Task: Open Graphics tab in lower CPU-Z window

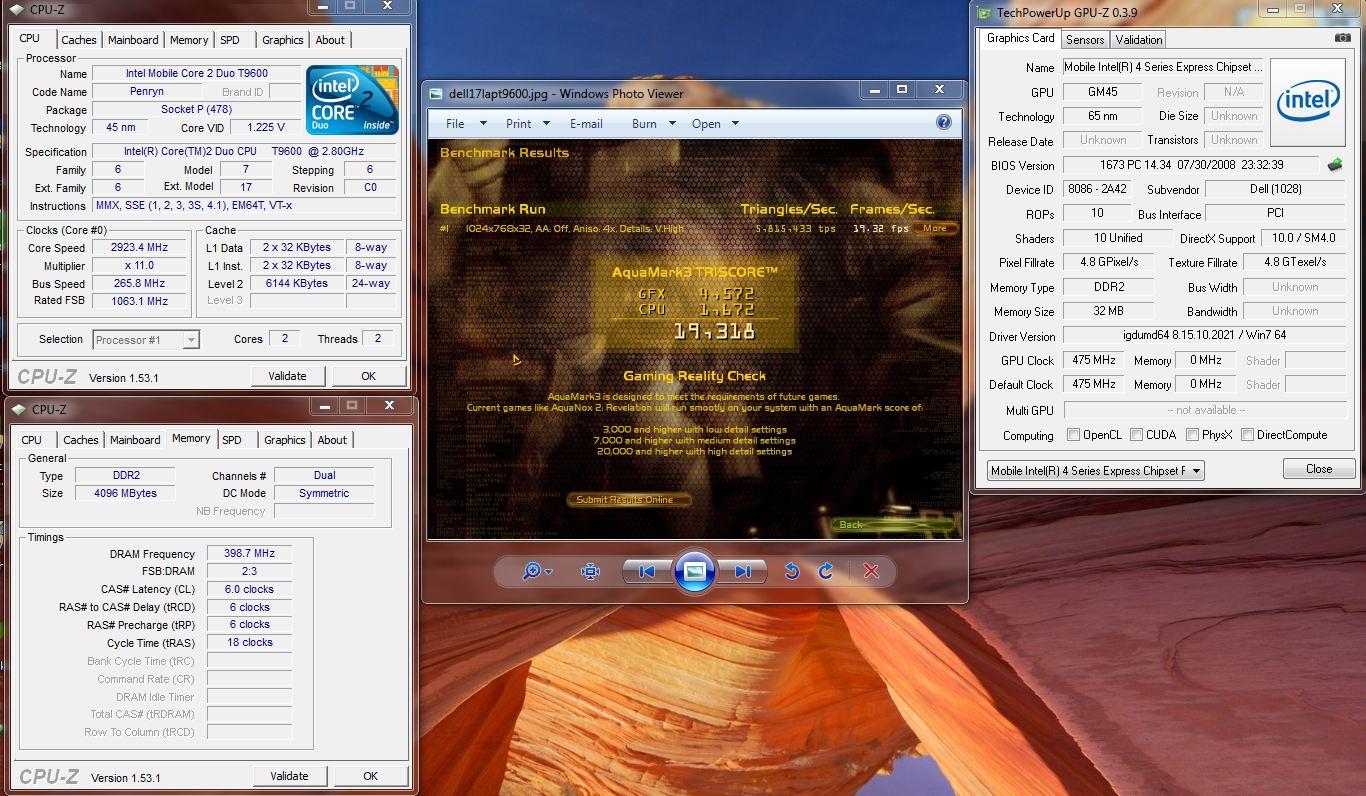Action: 285,440
